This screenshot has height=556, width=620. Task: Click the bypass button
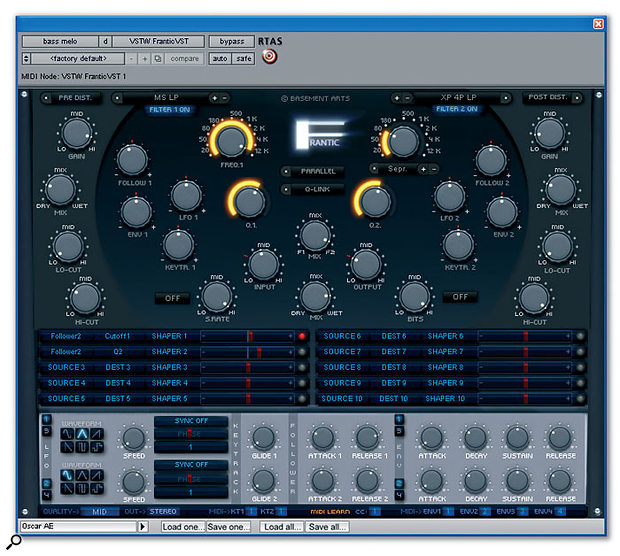click(231, 42)
